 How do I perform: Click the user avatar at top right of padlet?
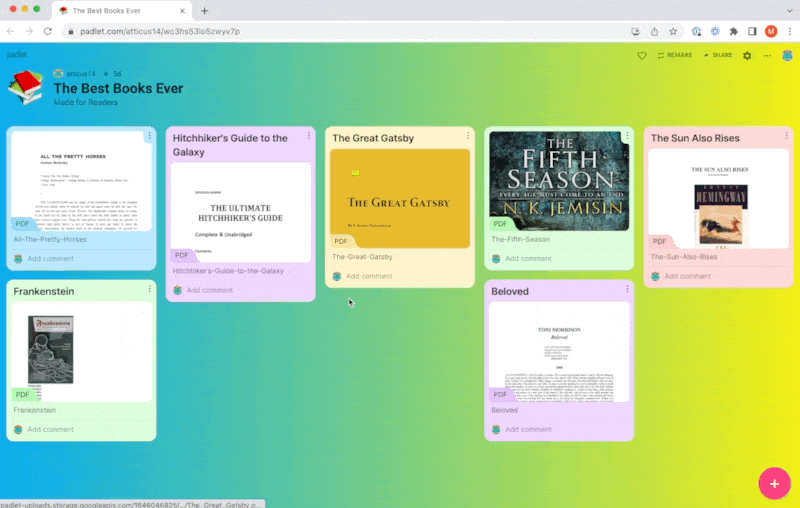pyautogui.click(x=787, y=55)
